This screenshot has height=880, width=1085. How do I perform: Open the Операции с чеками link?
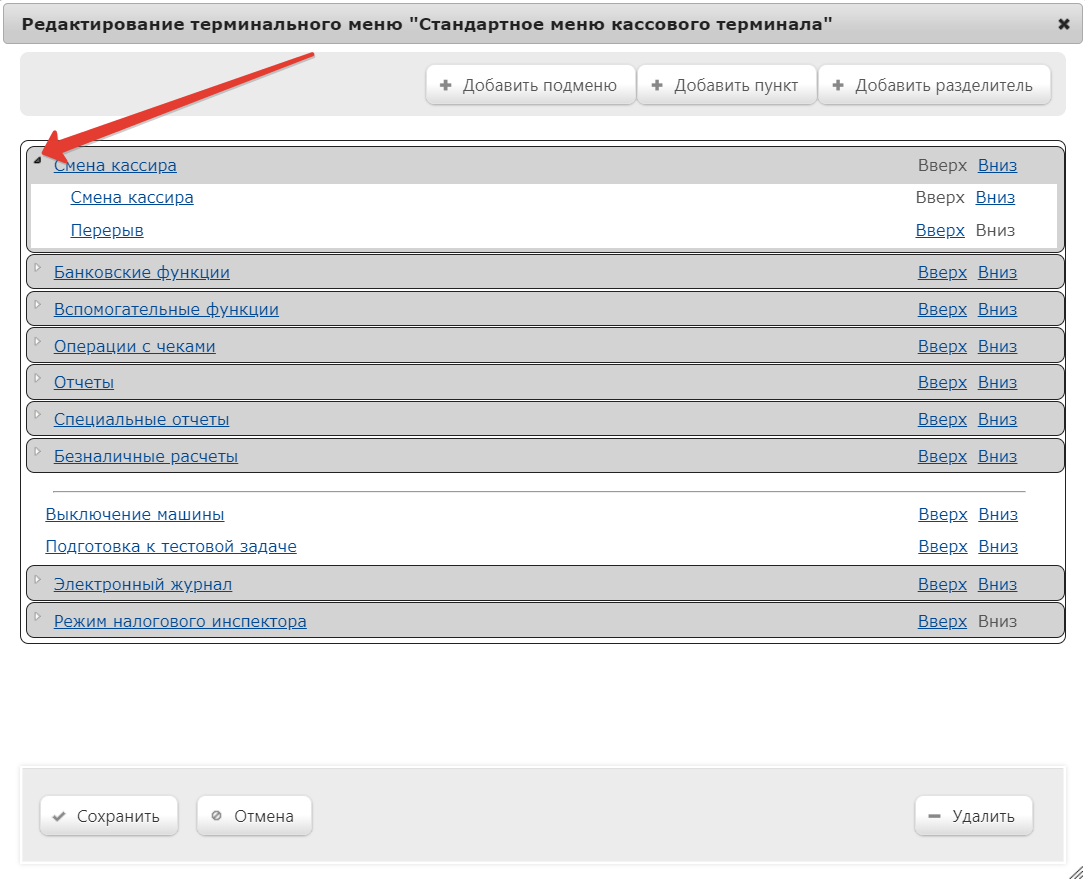135,347
